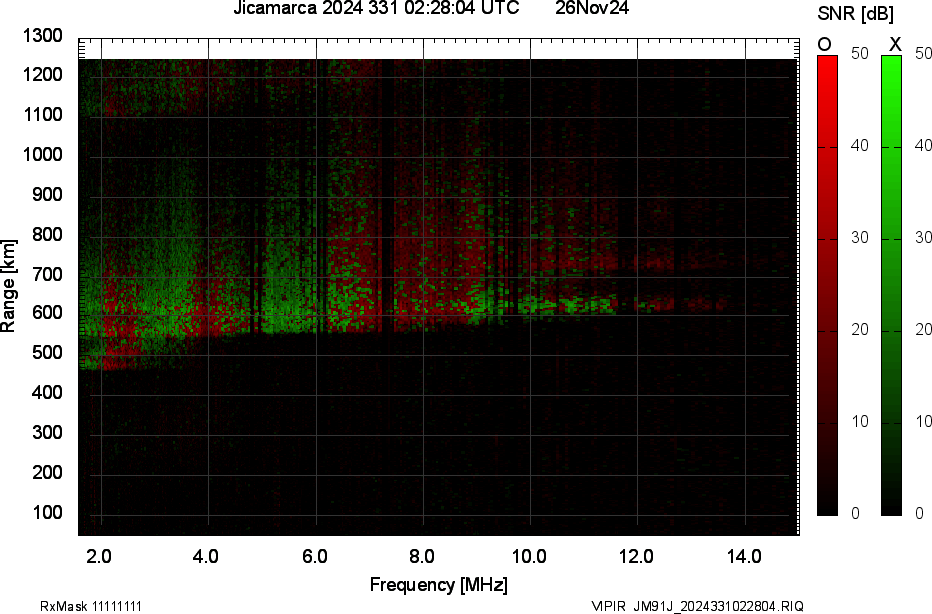Click the '4.0' frequency tick label
The height and width of the screenshot is (614, 932).
206,556
